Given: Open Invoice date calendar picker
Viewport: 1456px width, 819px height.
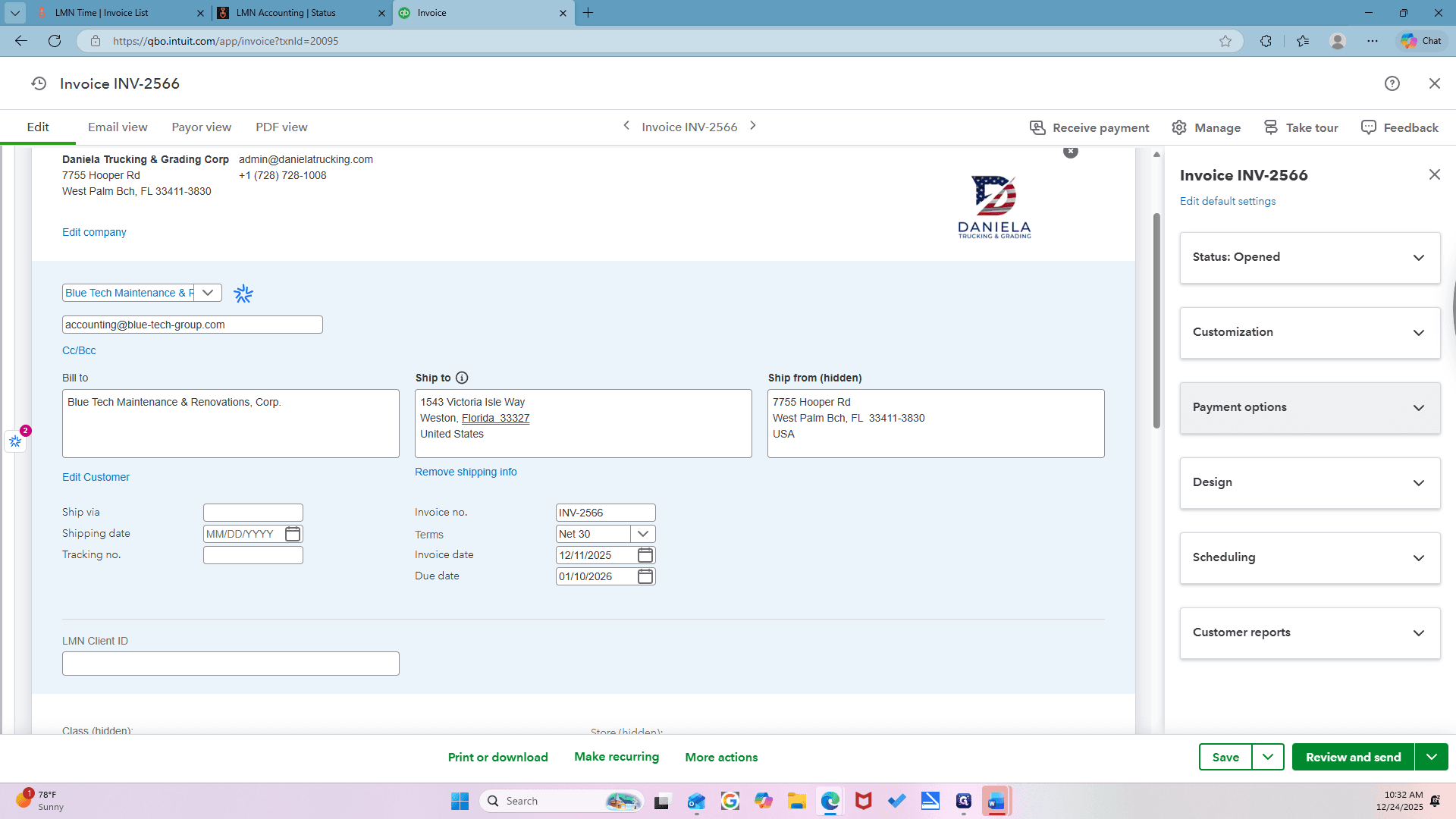Looking at the screenshot, I should pos(645,555).
